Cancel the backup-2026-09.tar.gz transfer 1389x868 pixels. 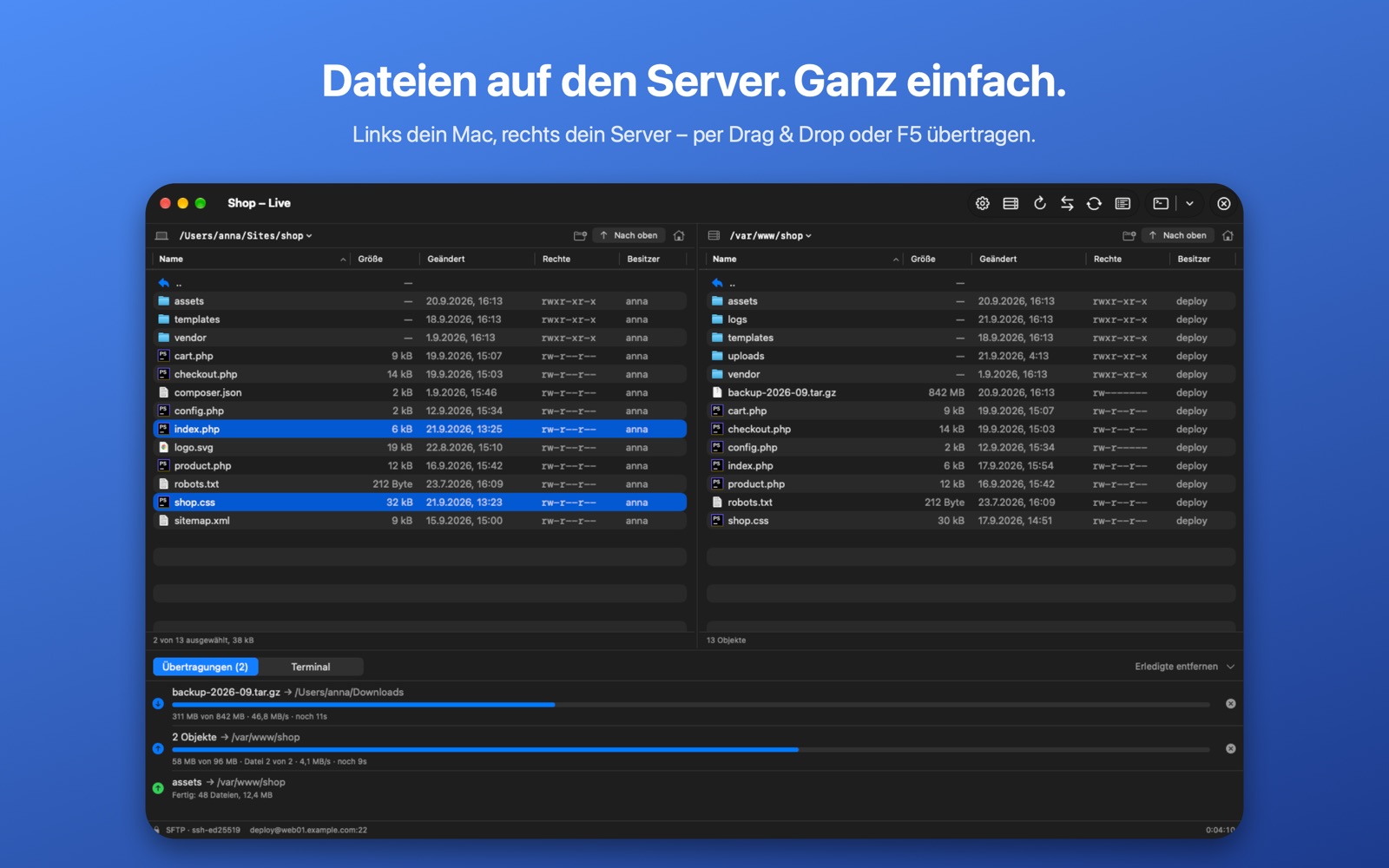(1230, 704)
